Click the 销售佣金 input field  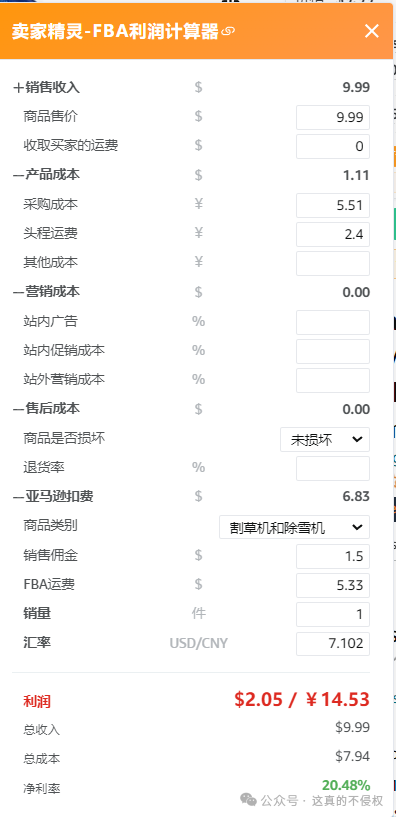point(333,556)
